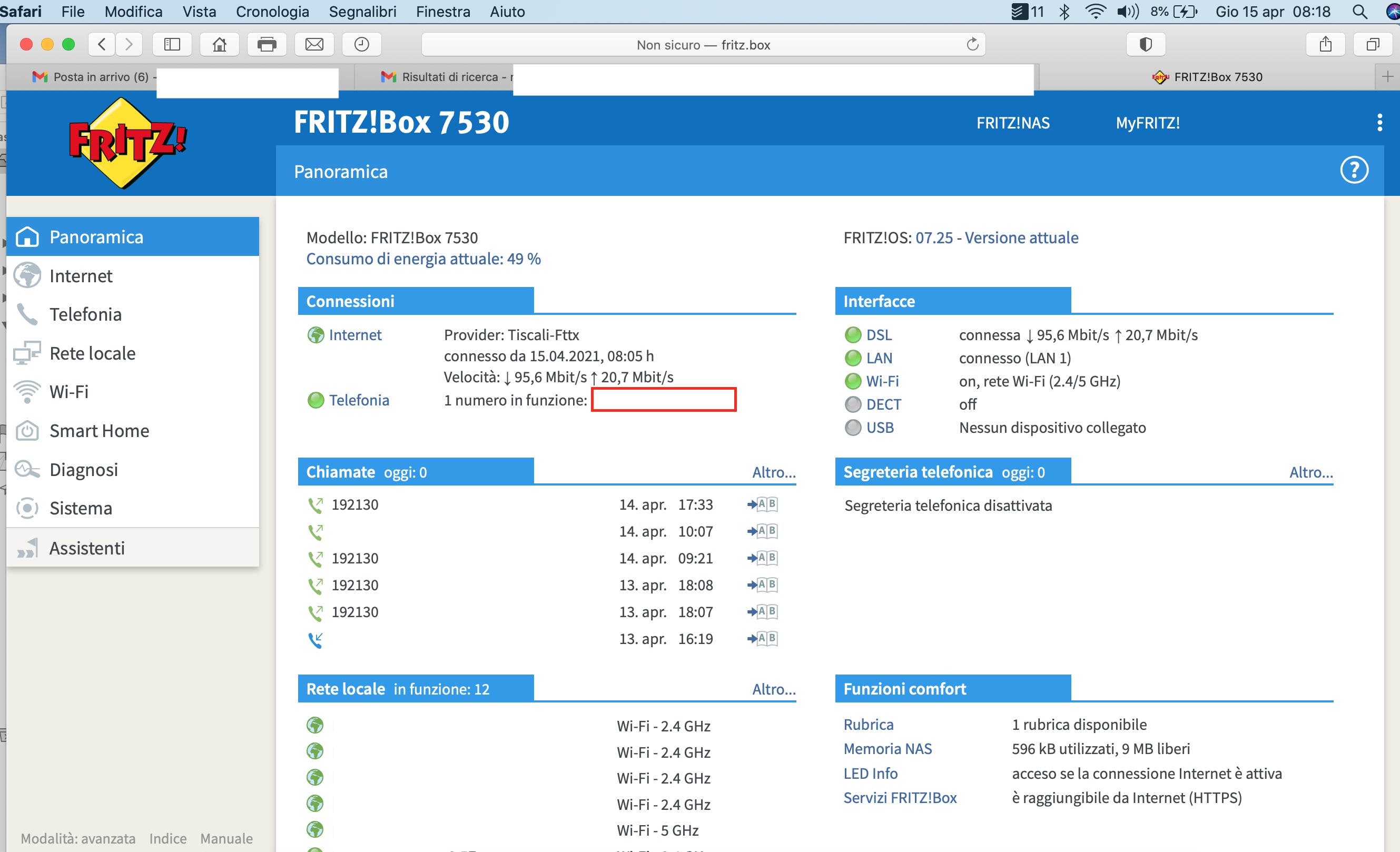Click Altro link in Segreteria telefonica
Image resolution: width=1400 pixels, height=852 pixels.
[1311, 472]
